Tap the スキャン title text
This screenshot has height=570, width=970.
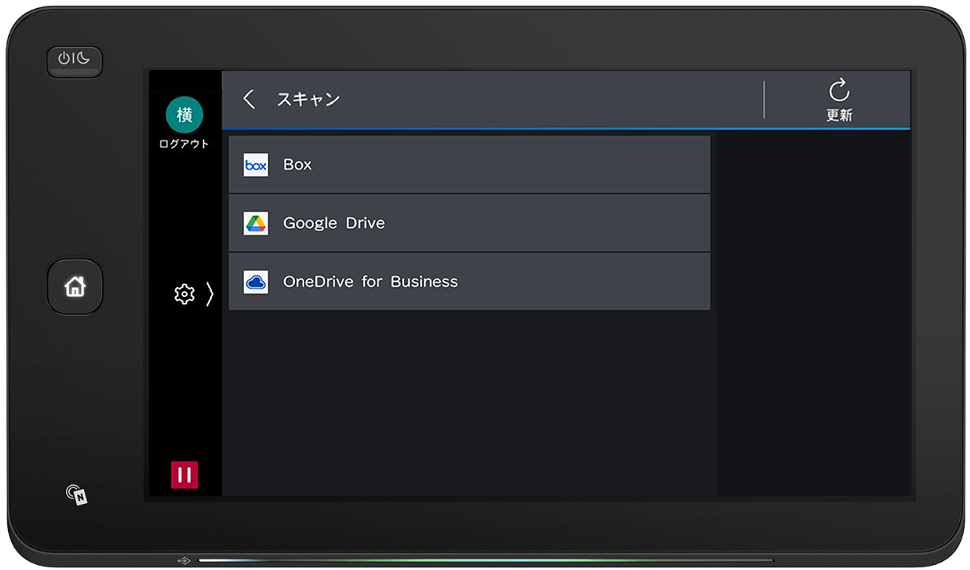coord(308,99)
